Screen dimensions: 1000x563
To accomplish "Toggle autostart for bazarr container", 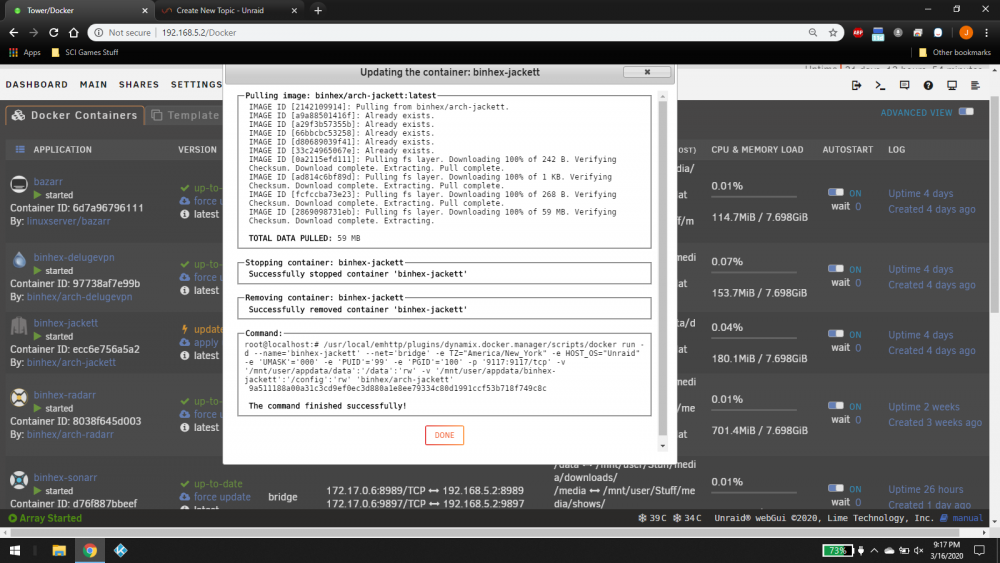I will click(x=835, y=192).
